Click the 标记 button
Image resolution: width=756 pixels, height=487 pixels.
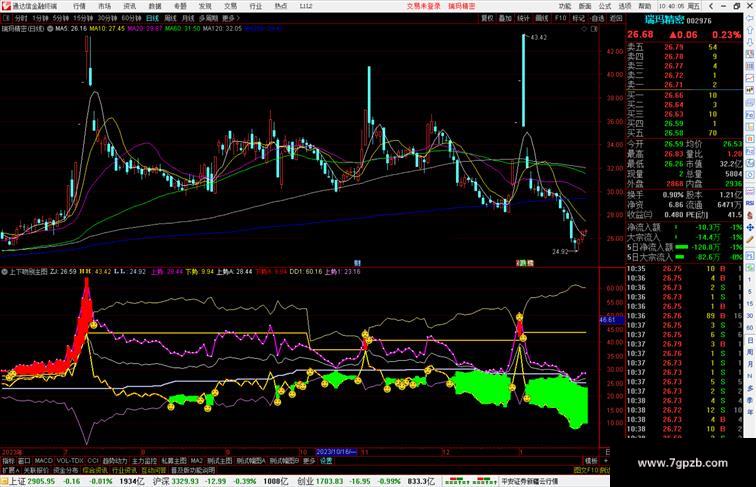pyautogui.click(x=579, y=18)
